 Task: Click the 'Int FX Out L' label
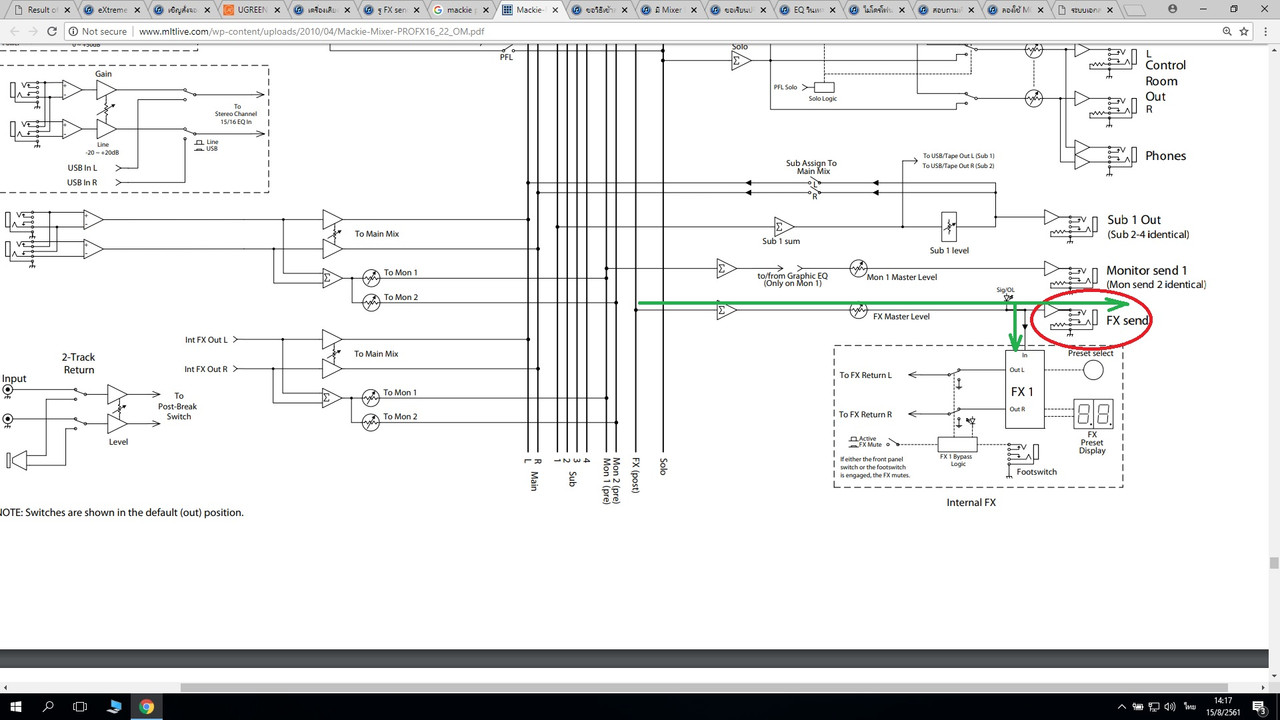[x=206, y=340]
